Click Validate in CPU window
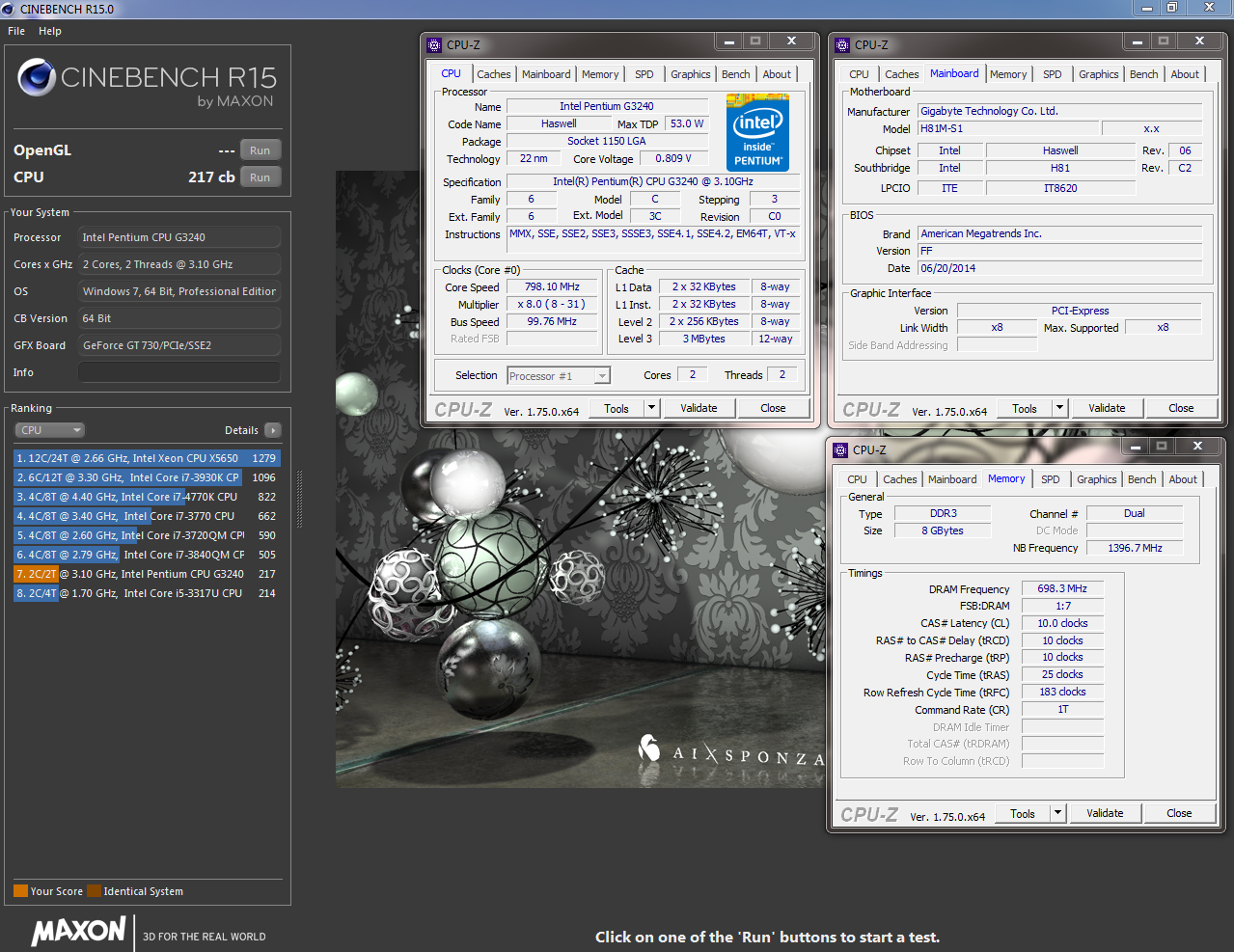Viewport: 1234px width, 952px height. (x=699, y=408)
